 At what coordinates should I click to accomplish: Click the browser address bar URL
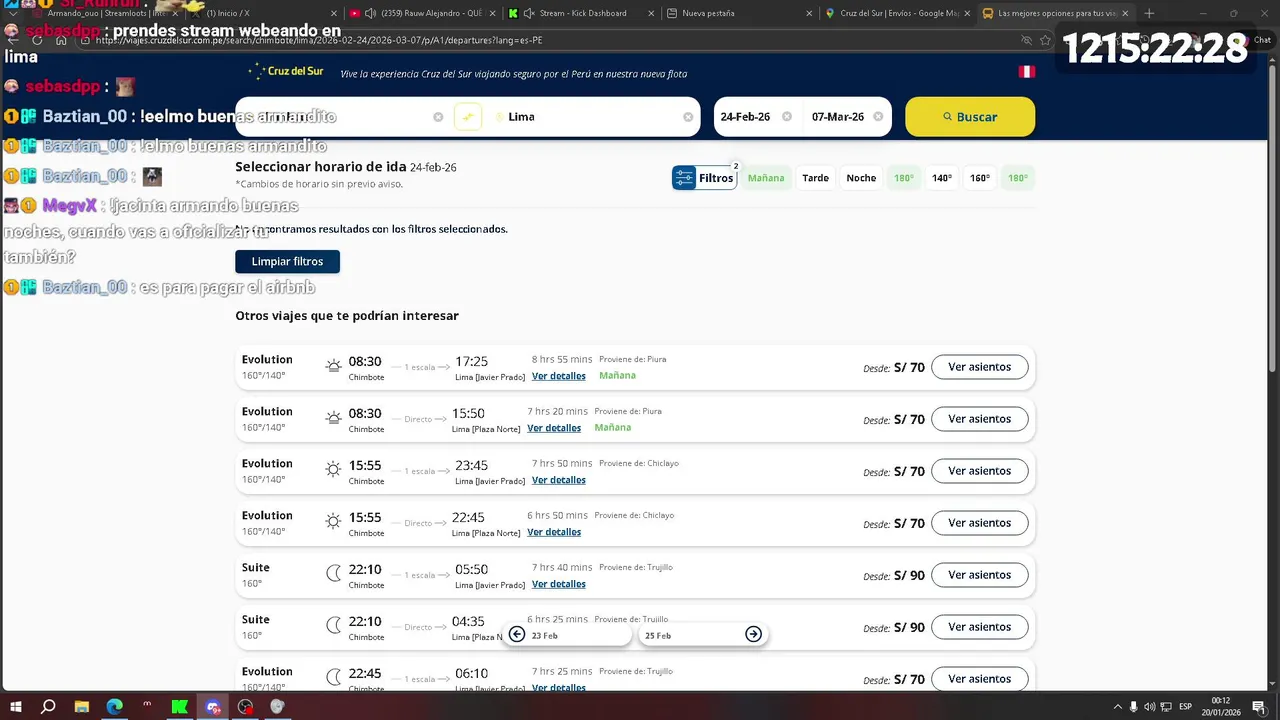click(320, 40)
